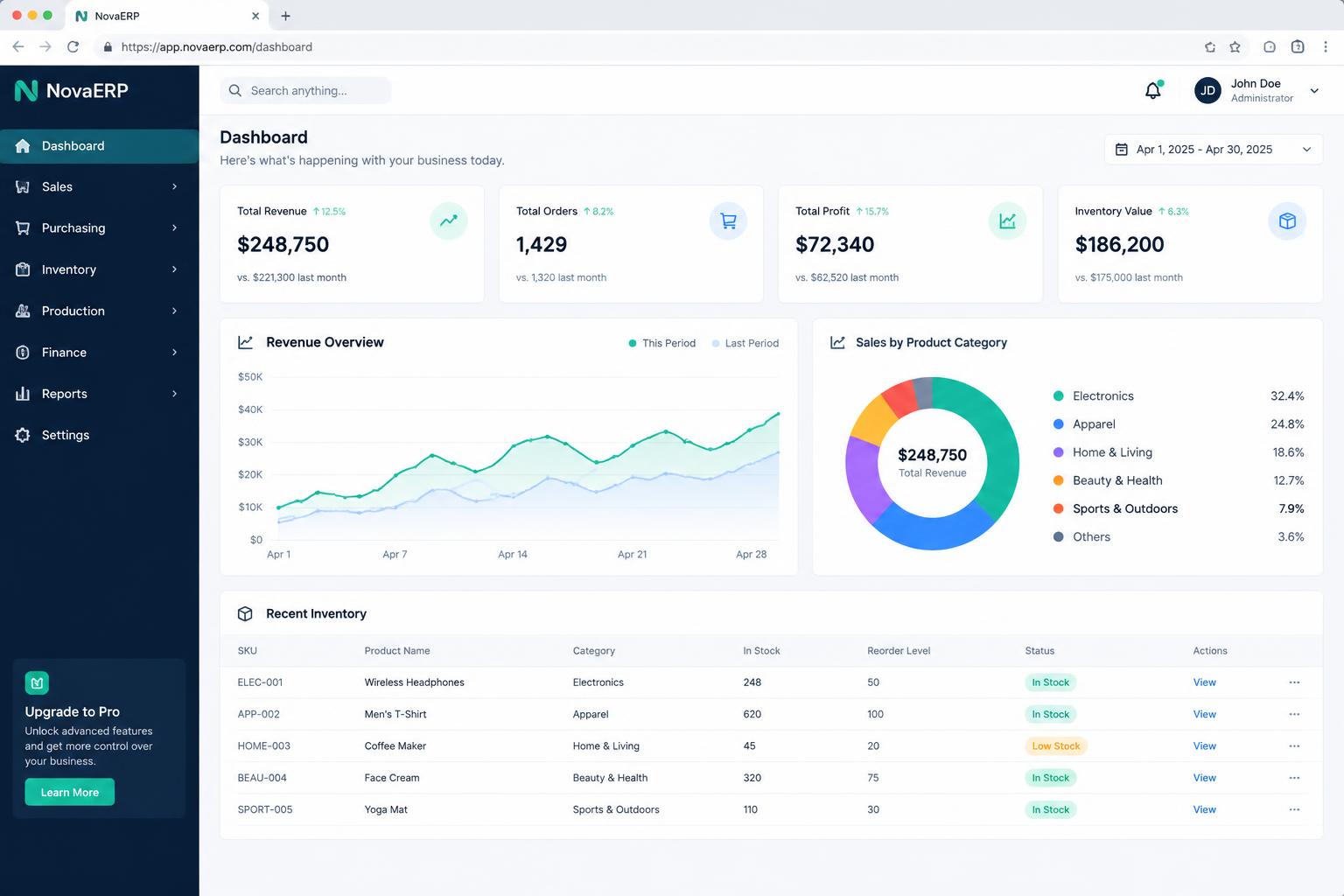
Task: Click the Inventory Value box icon
Action: (x=1287, y=220)
